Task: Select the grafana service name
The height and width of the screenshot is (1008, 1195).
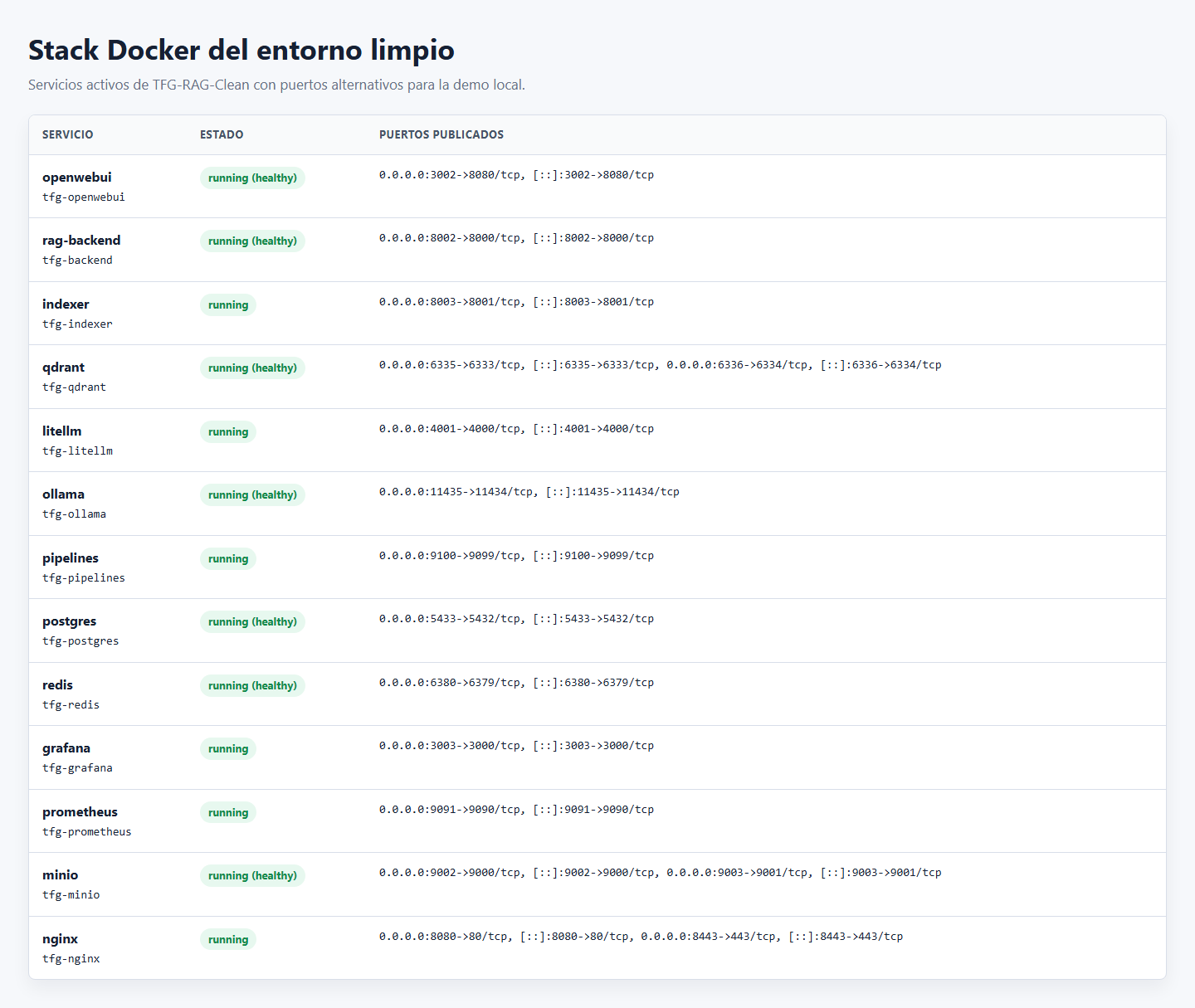Action: click(x=66, y=748)
